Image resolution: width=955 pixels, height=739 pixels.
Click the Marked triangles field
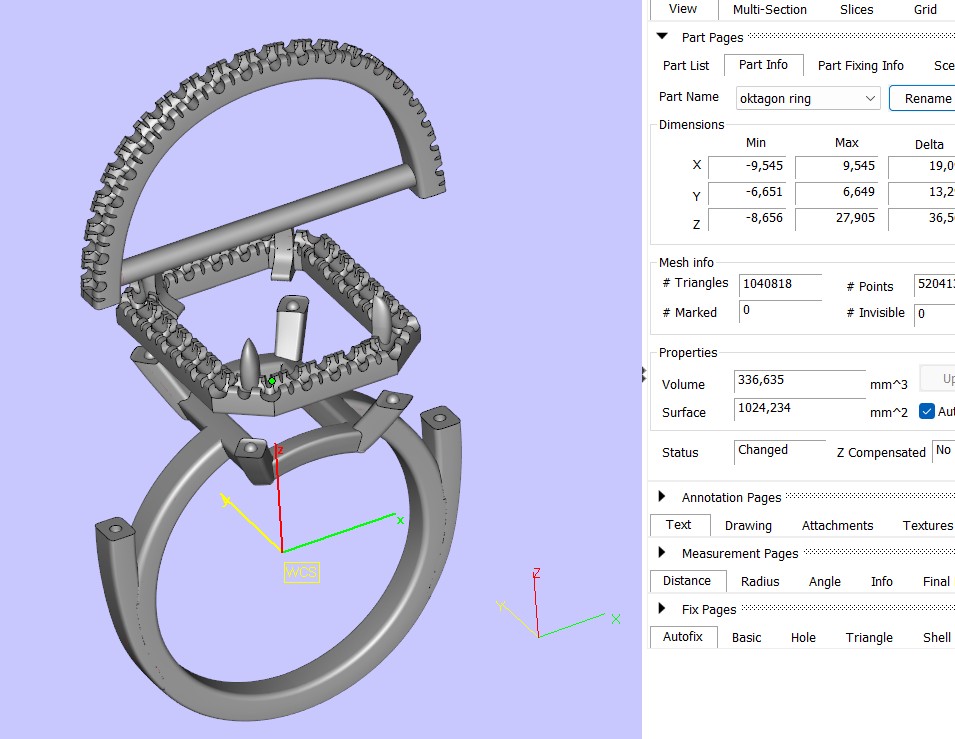[780, 311]
